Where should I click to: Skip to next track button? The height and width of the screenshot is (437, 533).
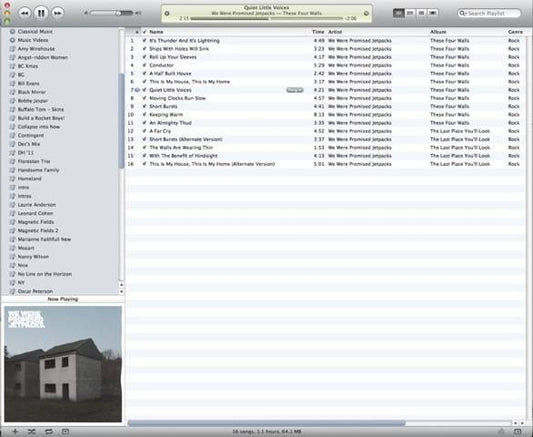pos(58,13)
